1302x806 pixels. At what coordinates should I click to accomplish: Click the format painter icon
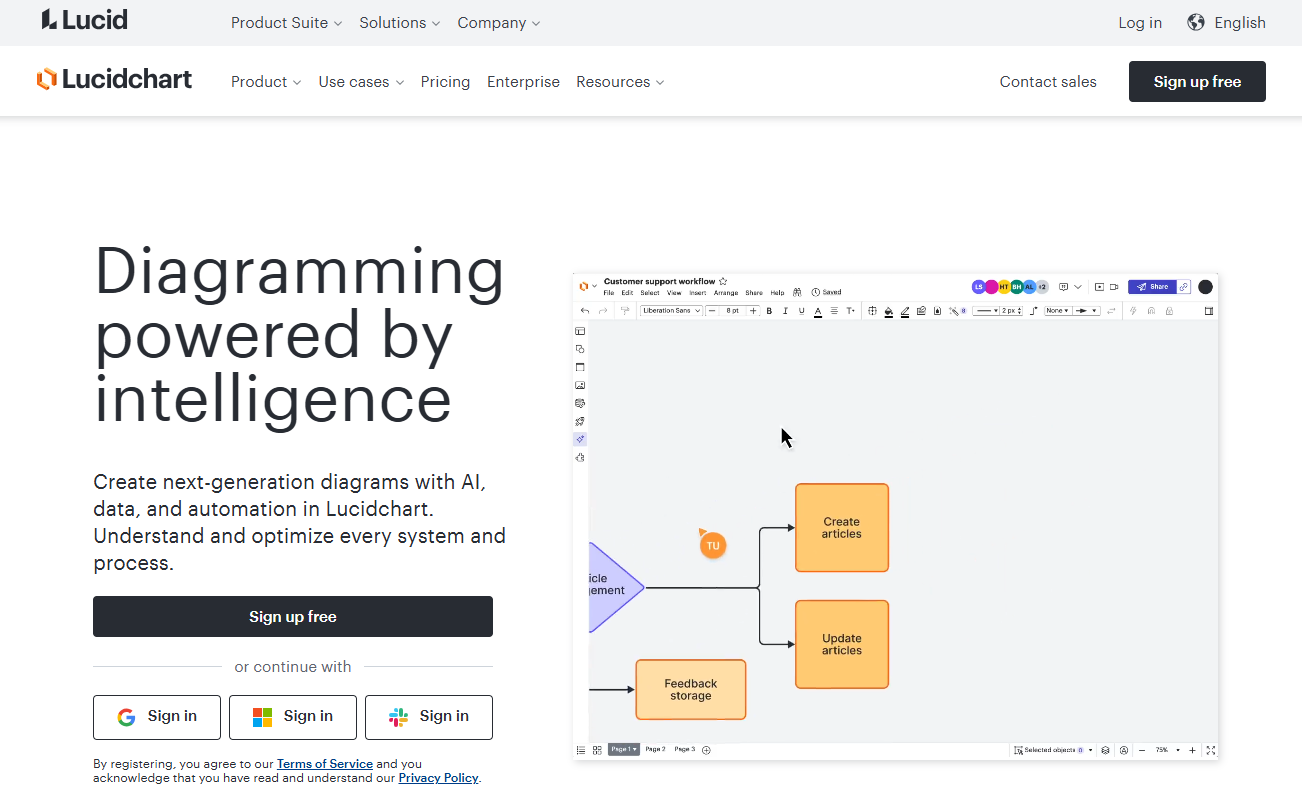tap(625, 311)
